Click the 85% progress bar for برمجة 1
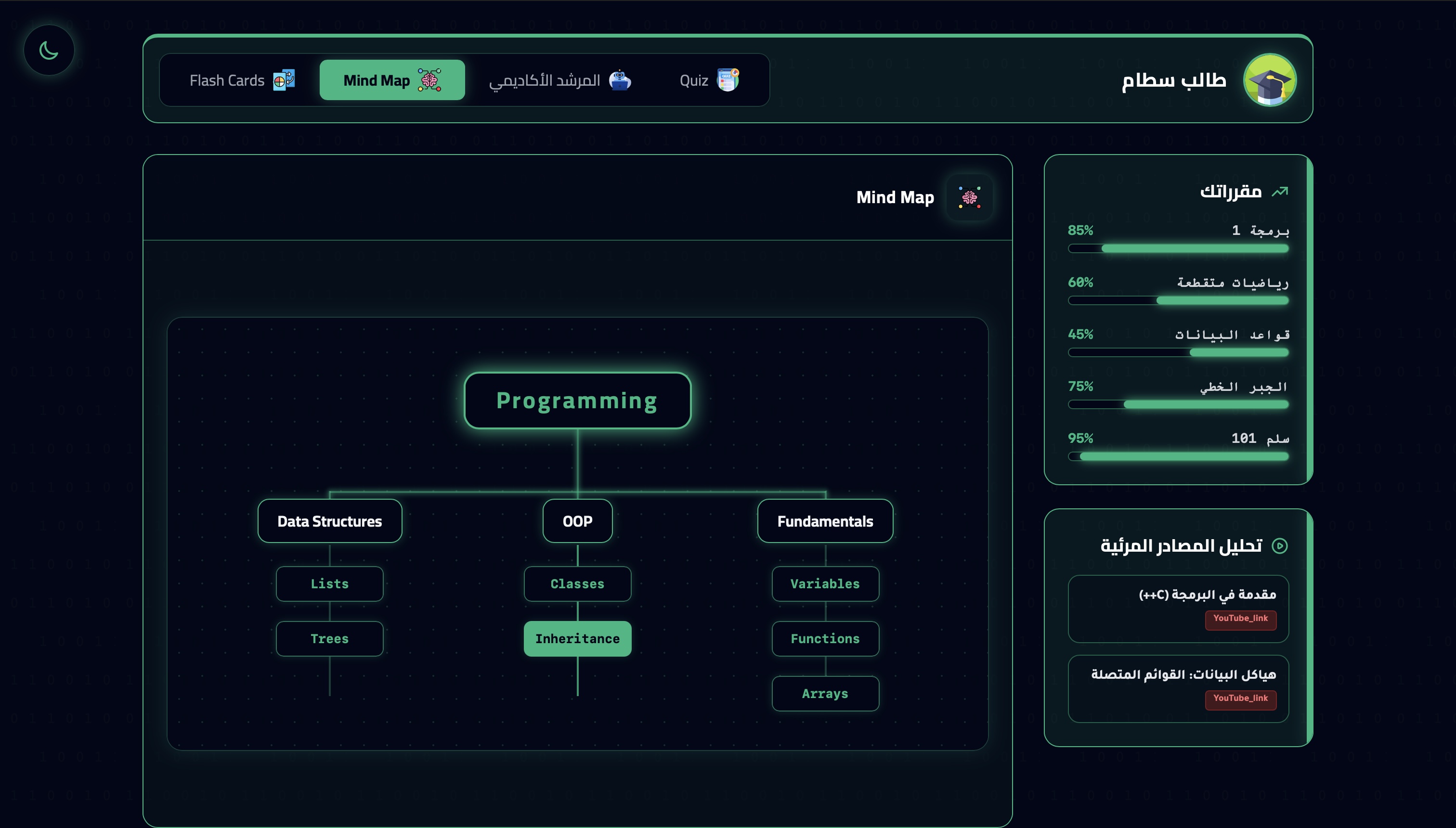The width and height of the screenshot is (1456, 828). (1179, 248)
